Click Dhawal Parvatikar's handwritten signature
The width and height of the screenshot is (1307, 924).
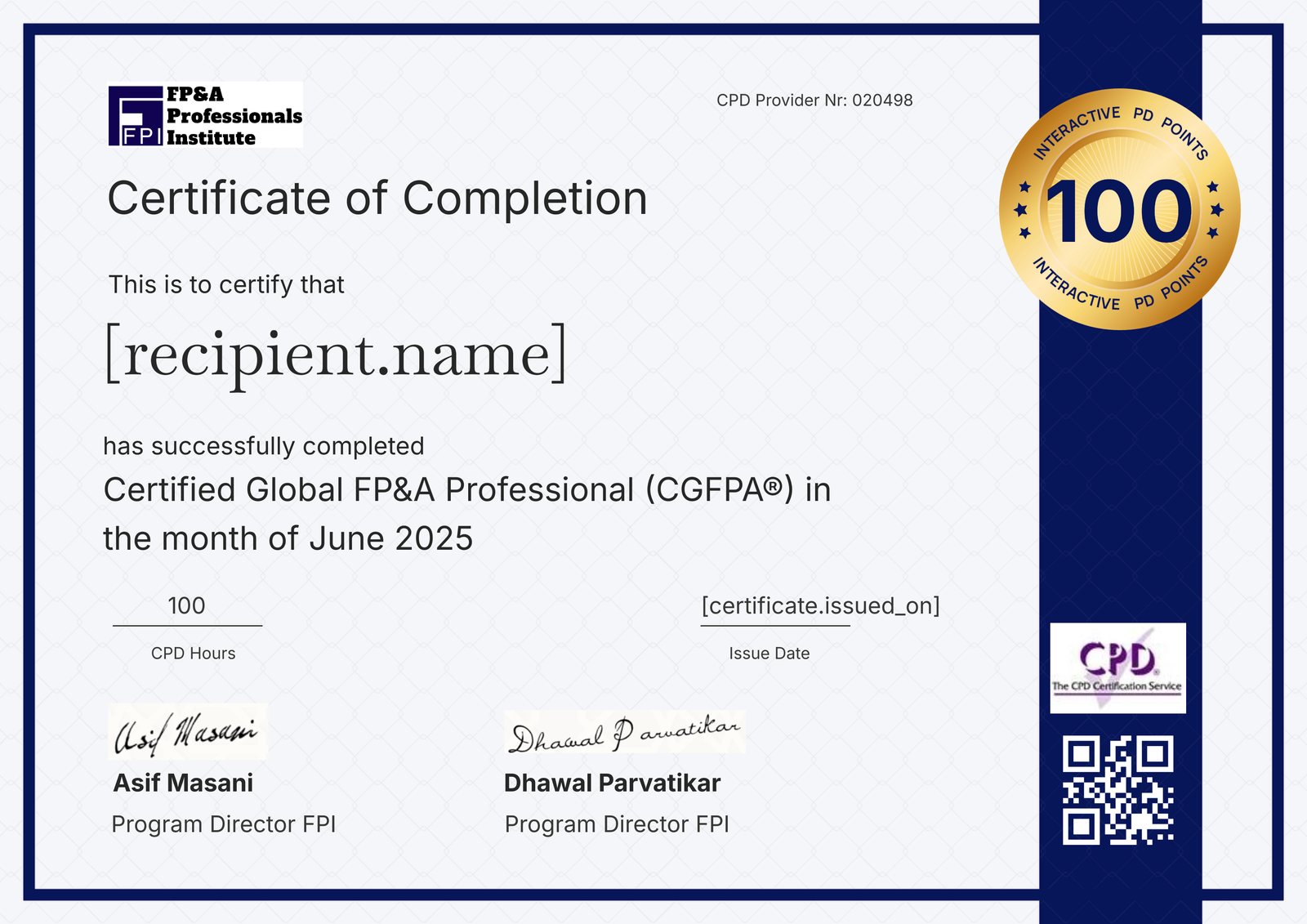[624, 732]
